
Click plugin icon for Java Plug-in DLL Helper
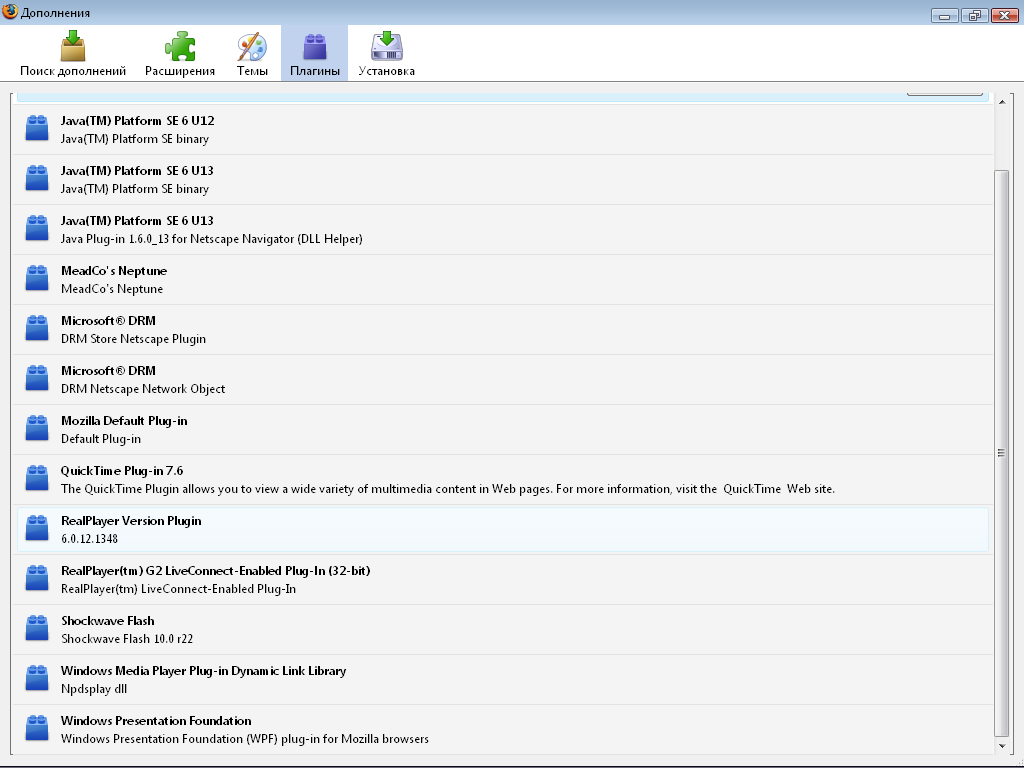point(37,228)
